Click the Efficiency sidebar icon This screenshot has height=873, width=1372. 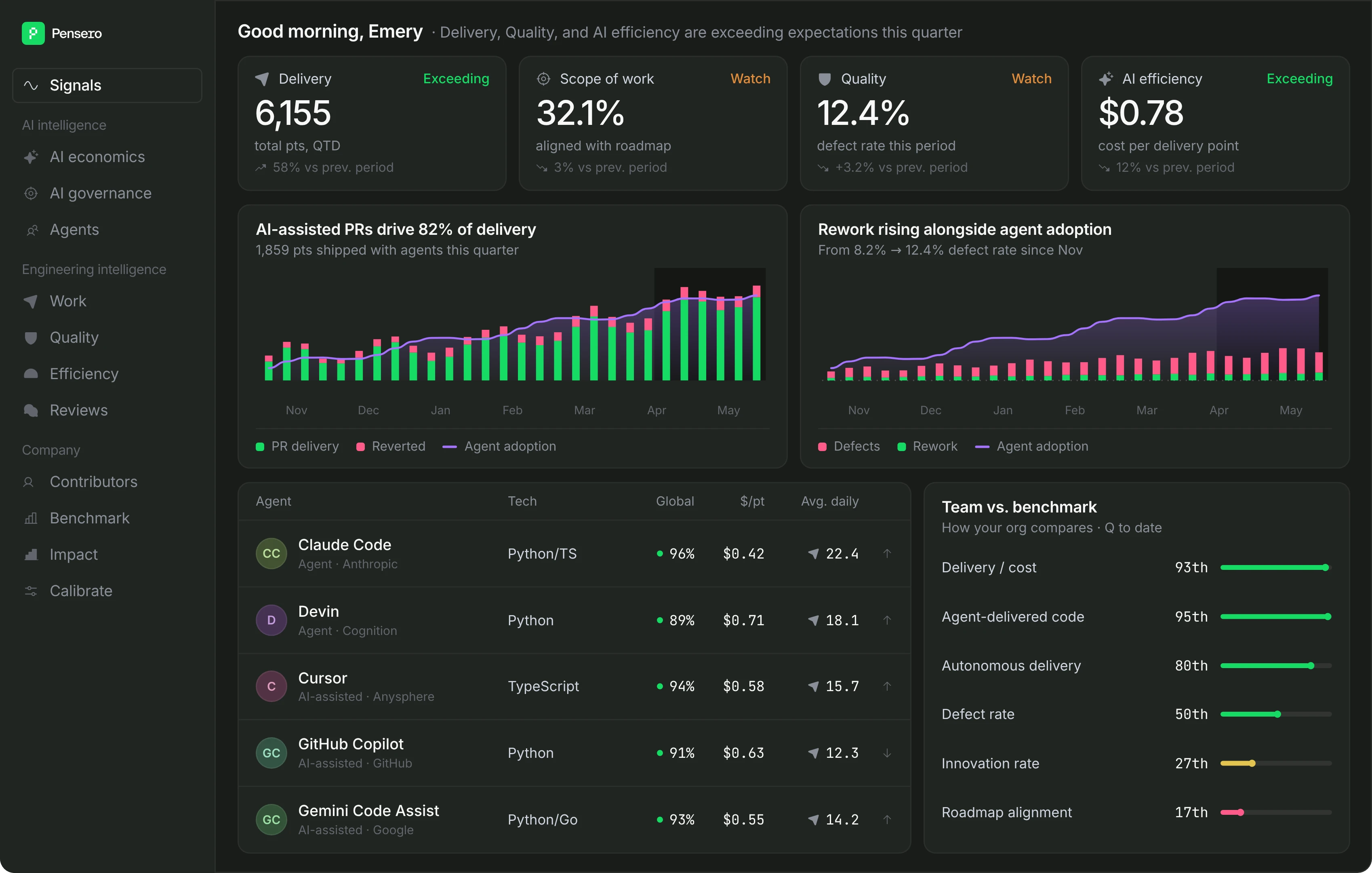(31, 374)
